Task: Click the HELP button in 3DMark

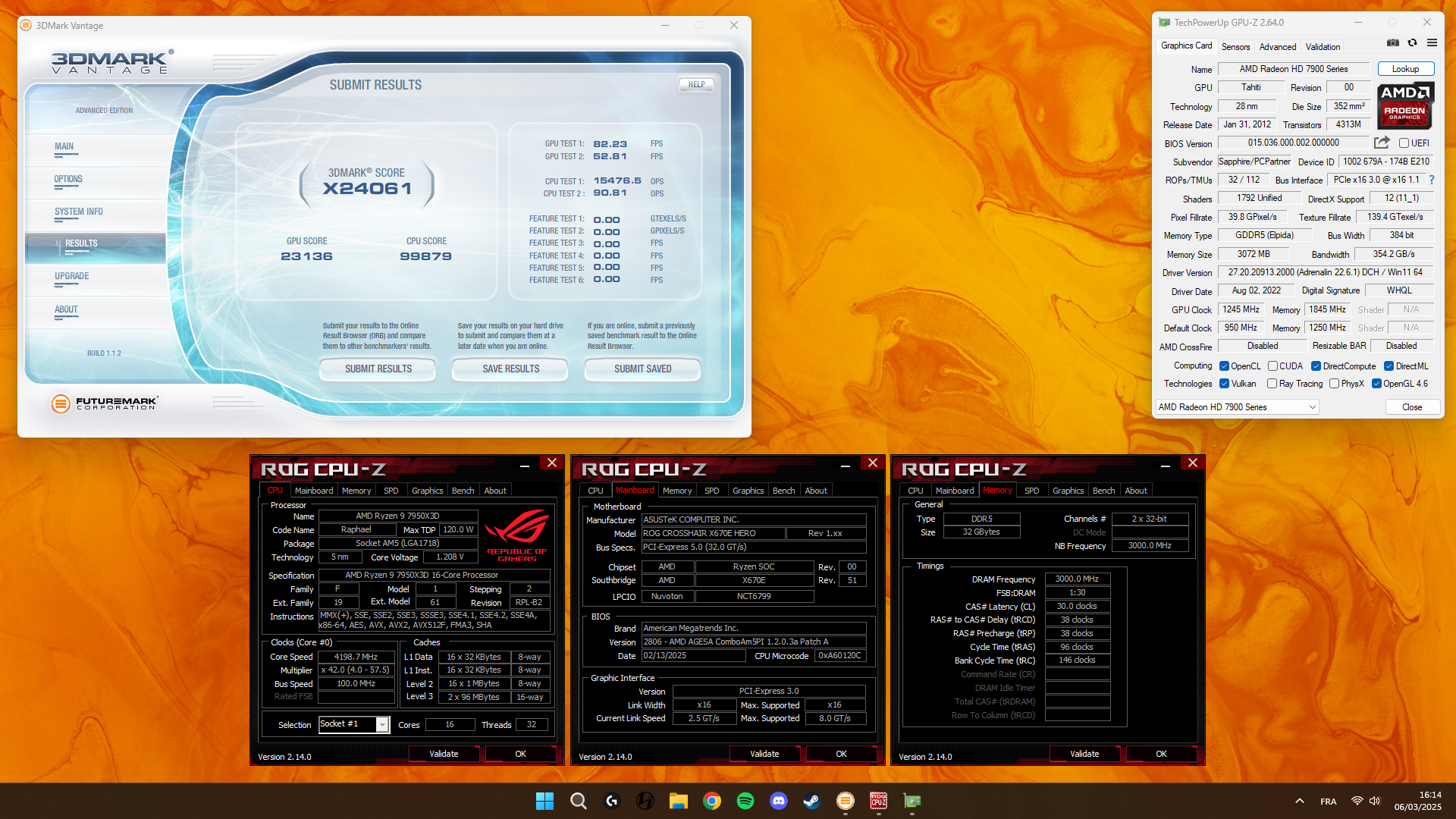Action: click(696, 84)
